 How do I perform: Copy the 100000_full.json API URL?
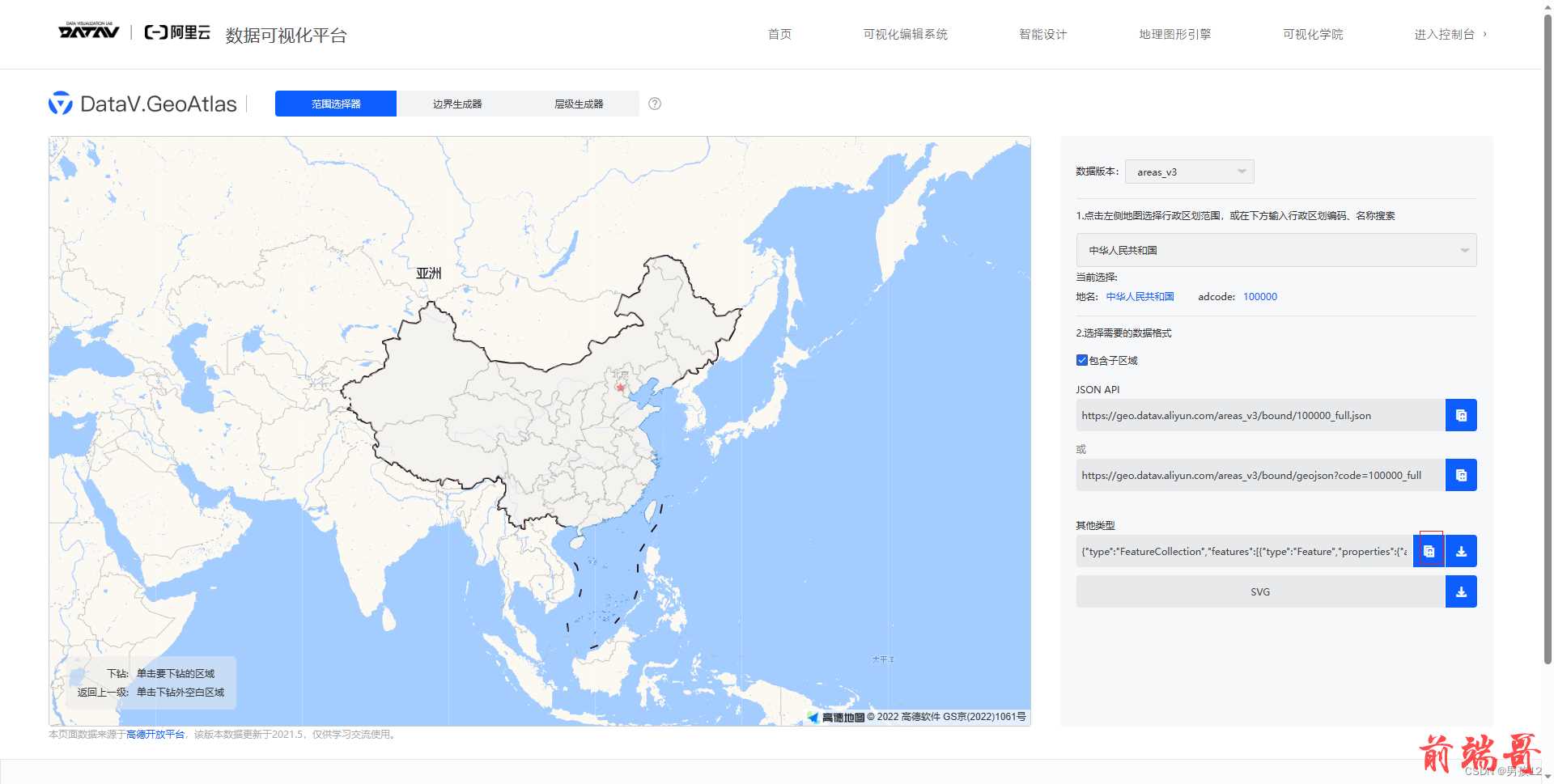(1461, 415)
